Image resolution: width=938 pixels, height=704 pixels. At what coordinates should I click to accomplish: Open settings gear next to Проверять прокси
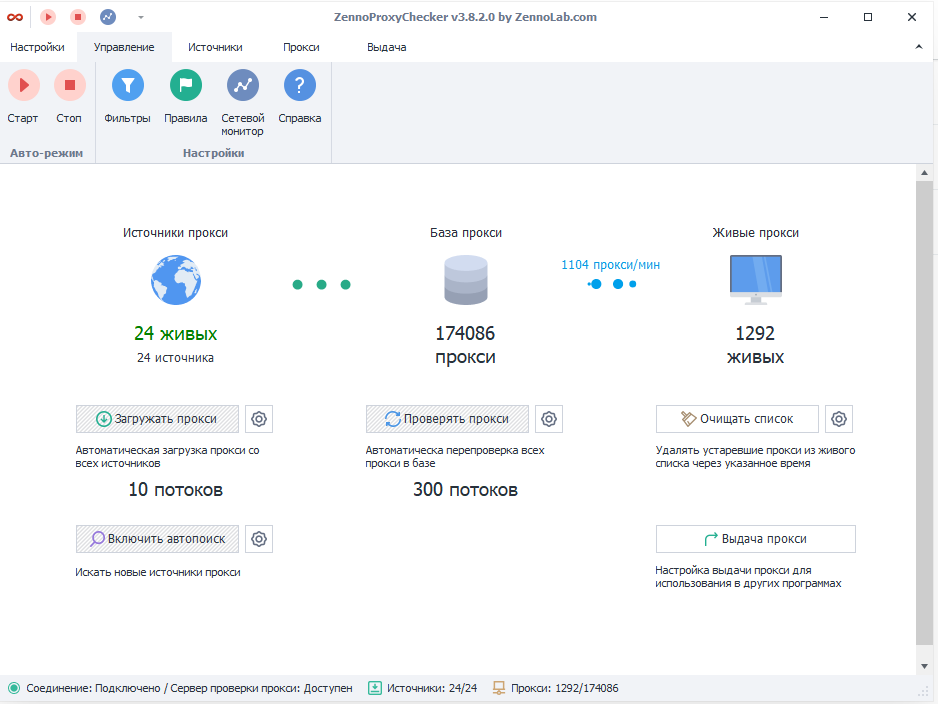pyautogui.click(x=549, y=419)
